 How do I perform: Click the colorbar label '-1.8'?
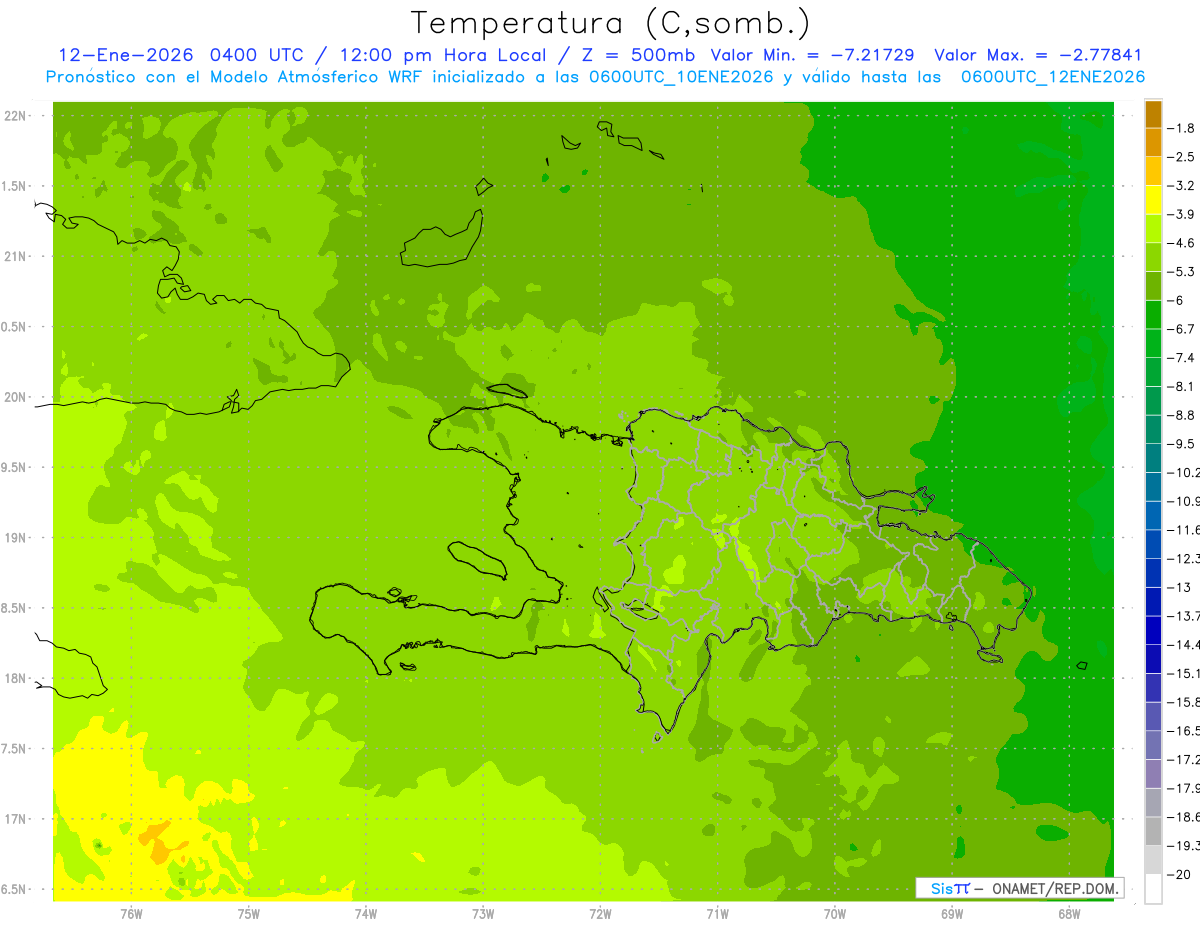(x=1183, y=128)
